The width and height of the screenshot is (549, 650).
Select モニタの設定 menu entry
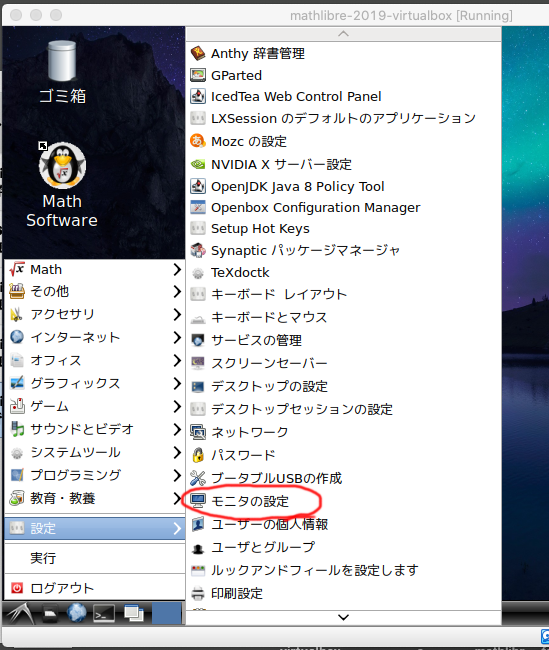pyautogui.click(x=343, y=501)
